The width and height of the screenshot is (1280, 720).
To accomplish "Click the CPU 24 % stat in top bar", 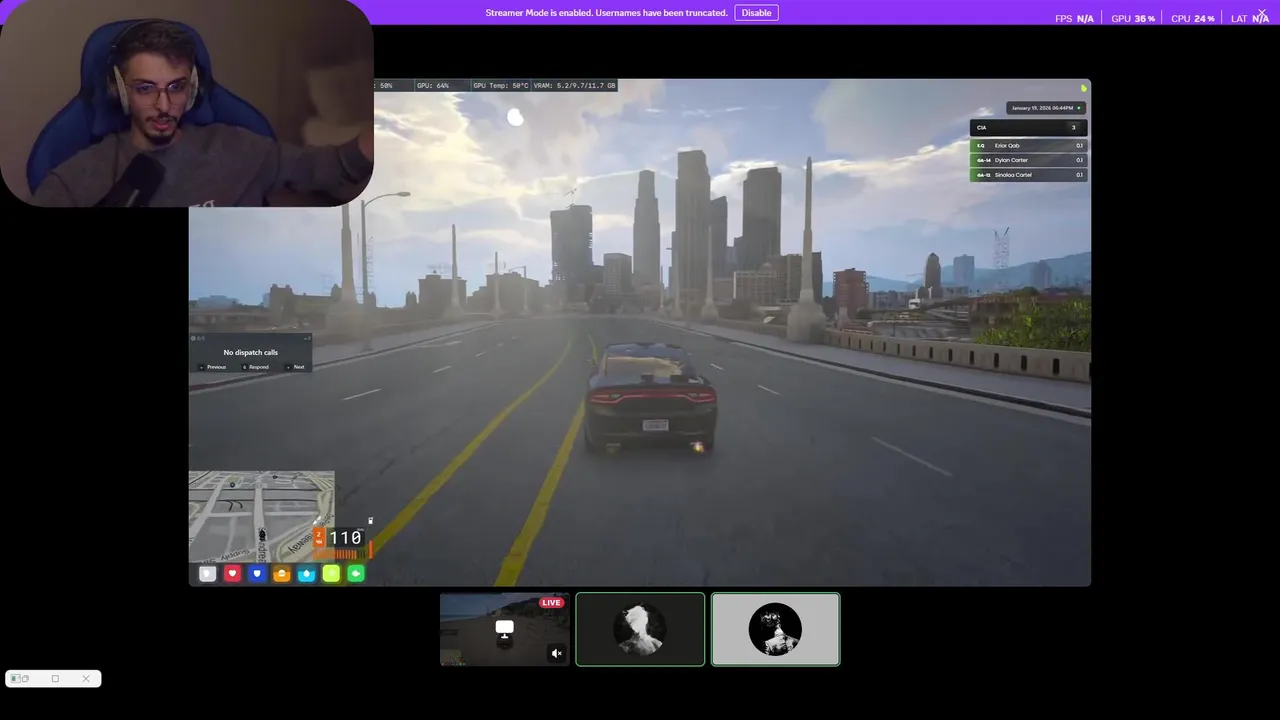I will [1193, 18].
